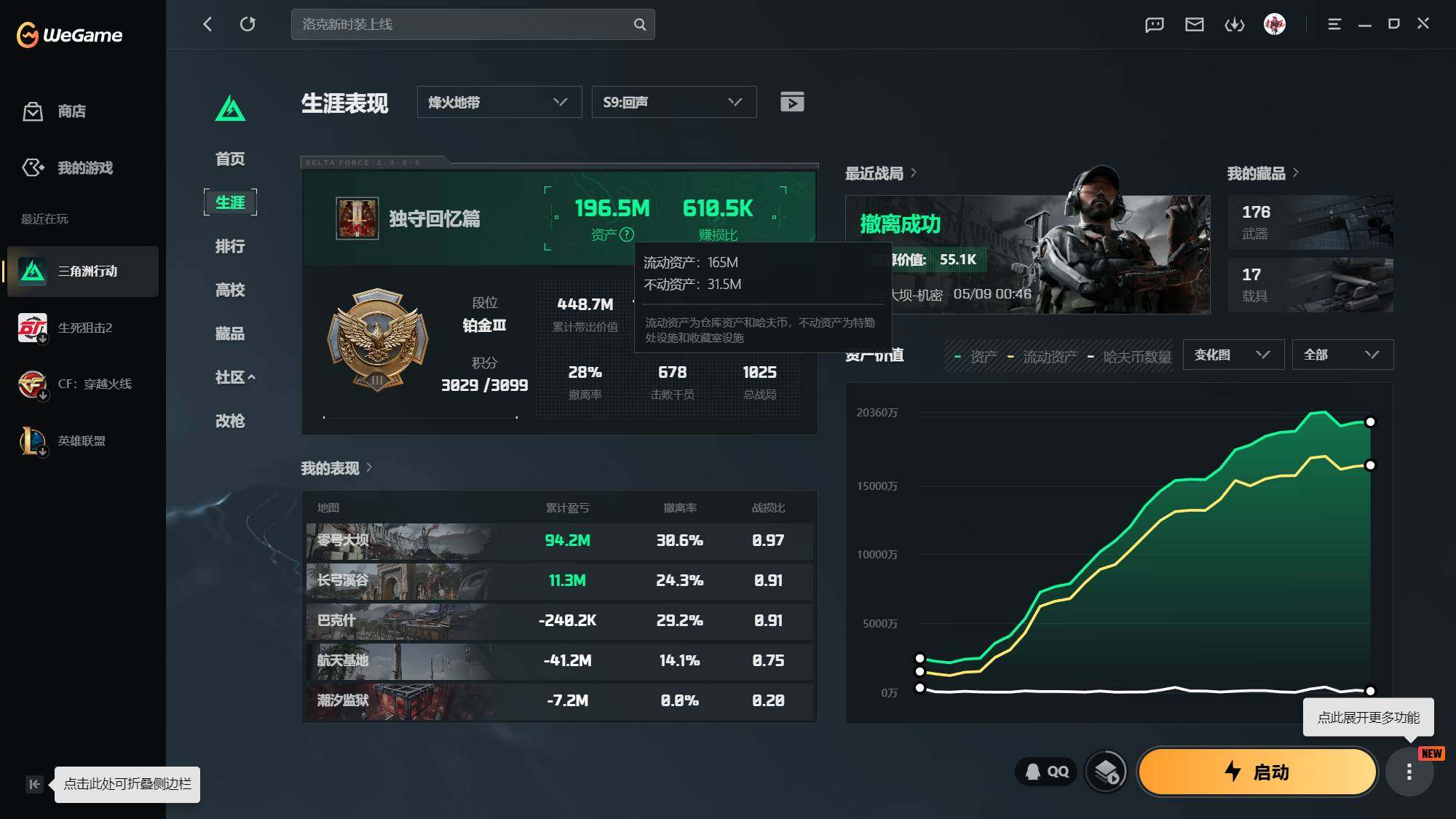The image size is (1456, 819).
Task: Click the 撤离率 column header in table
Action: 680,507
